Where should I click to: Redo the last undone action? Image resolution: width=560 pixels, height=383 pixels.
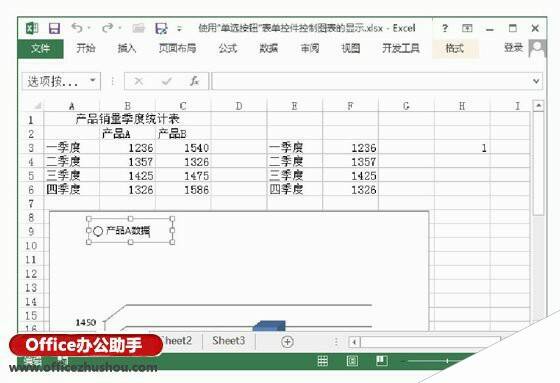click(x=108, y=28)
